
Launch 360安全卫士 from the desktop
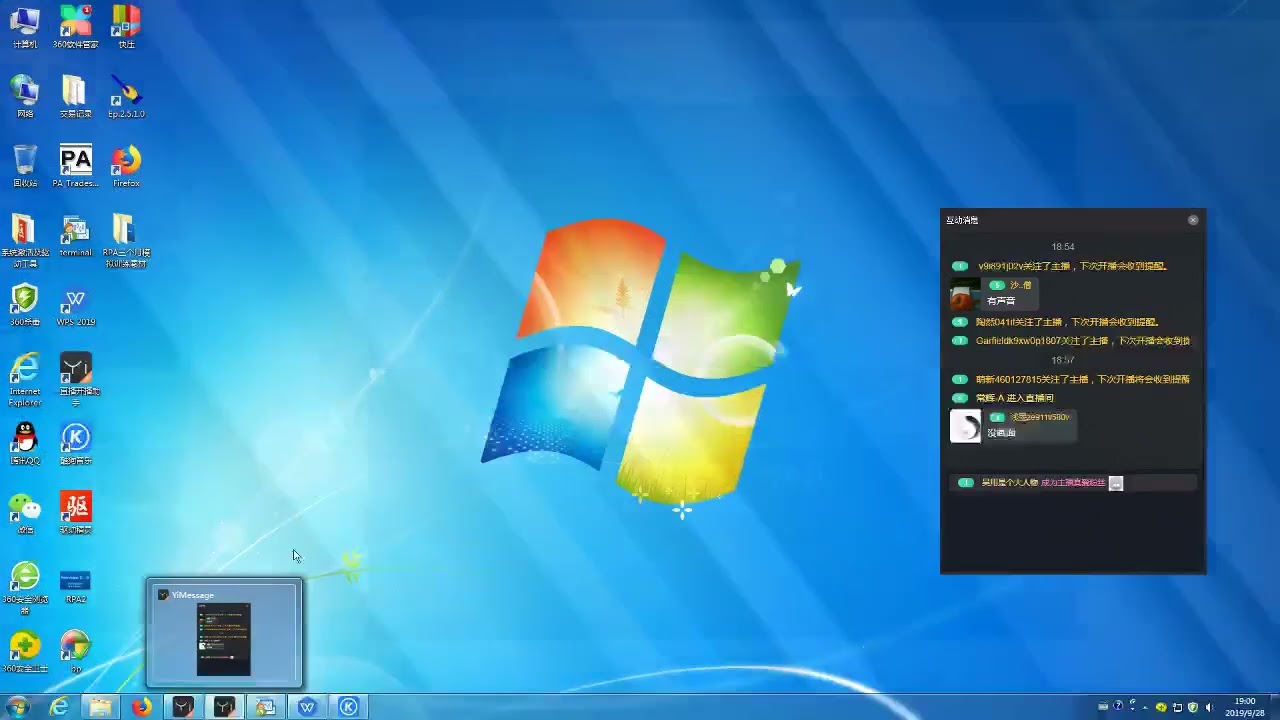click(x=25, y=651)
